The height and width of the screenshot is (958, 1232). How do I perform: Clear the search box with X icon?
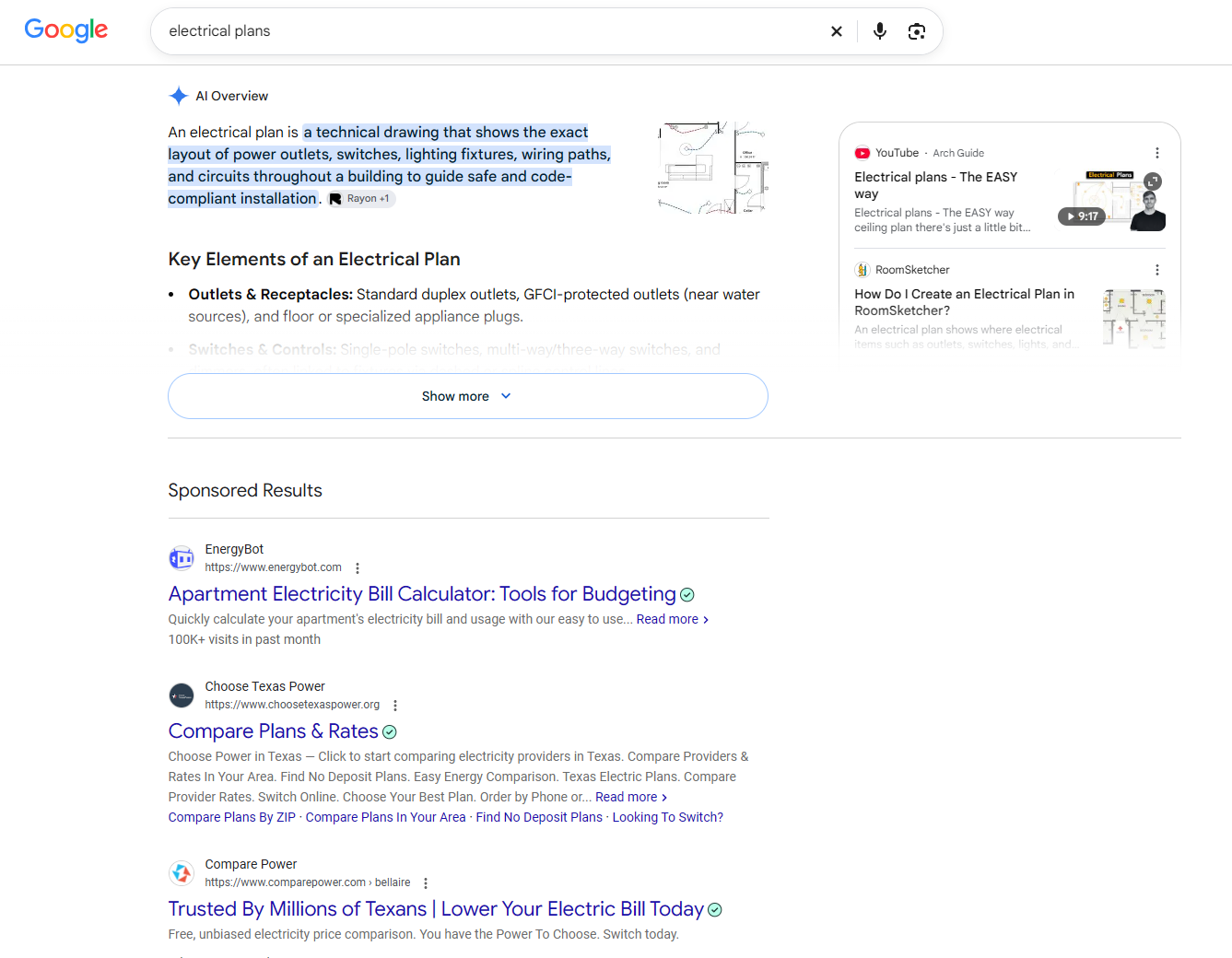(x=837, y=31)
